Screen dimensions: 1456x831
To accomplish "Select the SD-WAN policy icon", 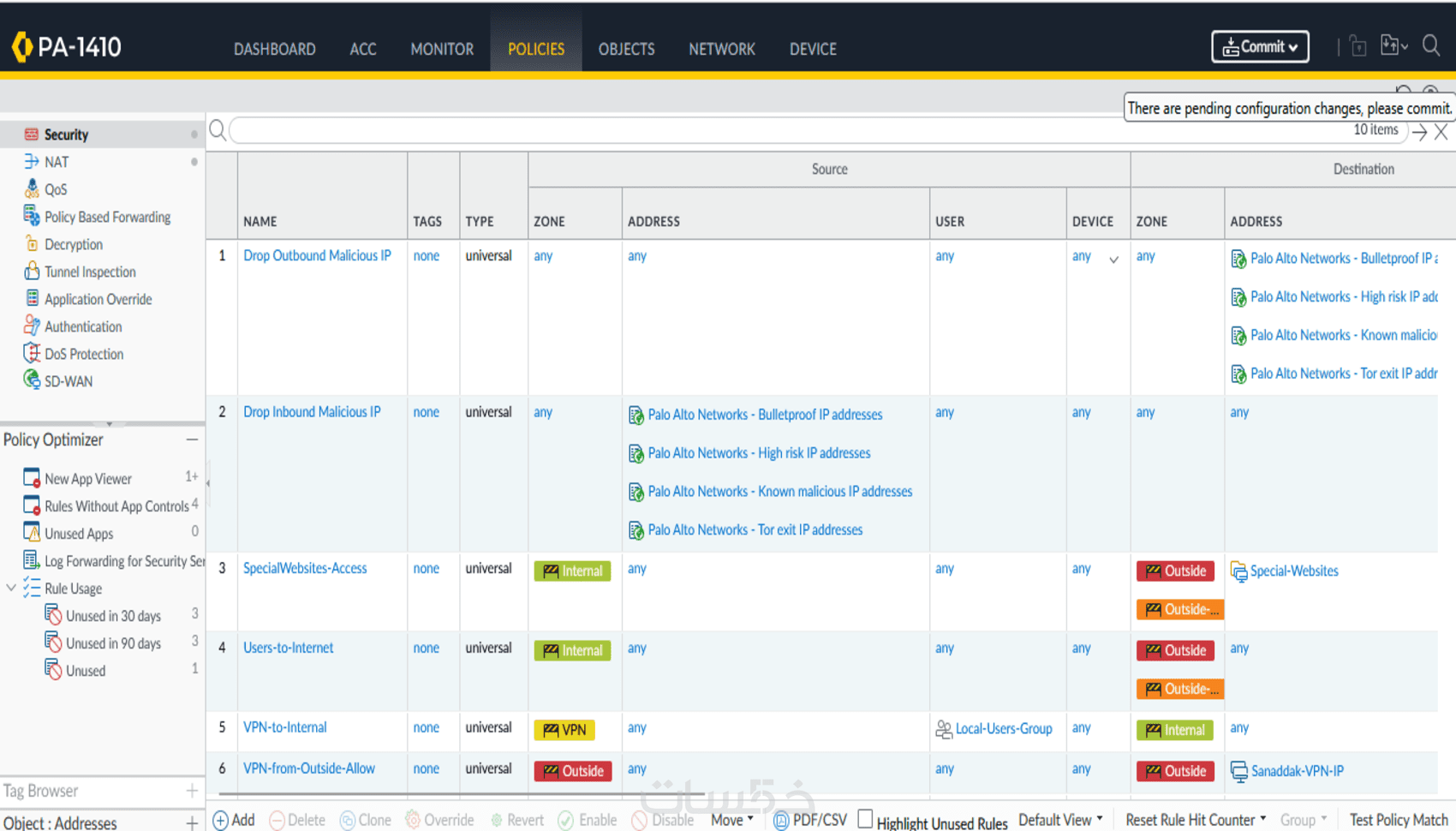I will point(32,380).
